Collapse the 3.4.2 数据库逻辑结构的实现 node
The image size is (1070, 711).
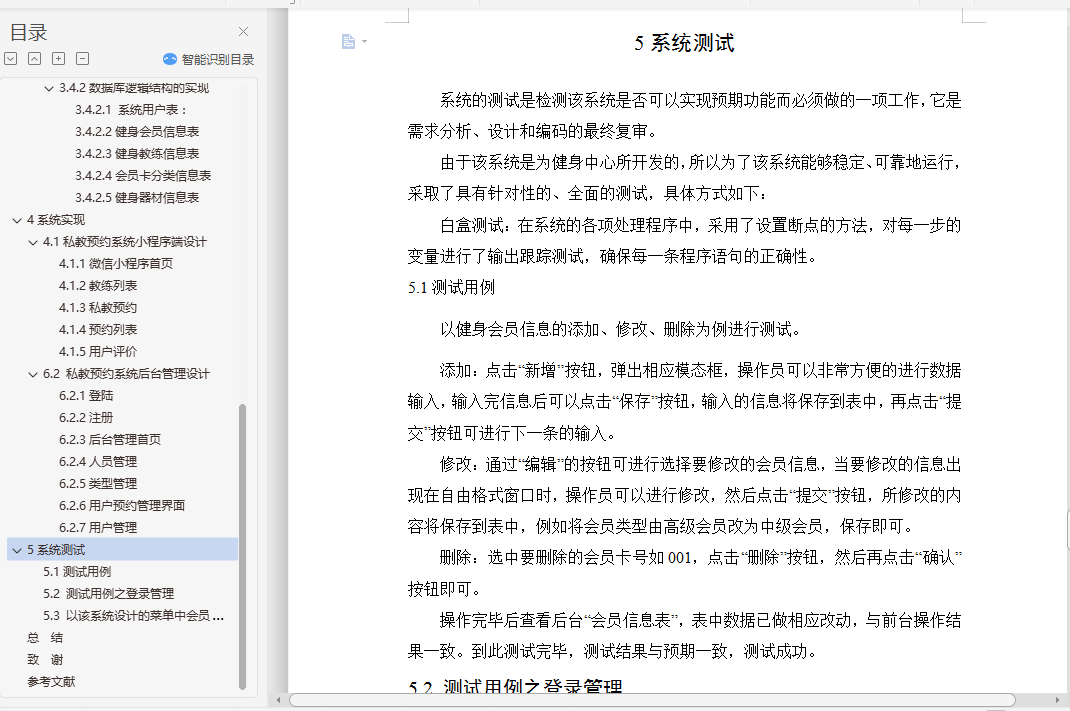tap(48, 88)
